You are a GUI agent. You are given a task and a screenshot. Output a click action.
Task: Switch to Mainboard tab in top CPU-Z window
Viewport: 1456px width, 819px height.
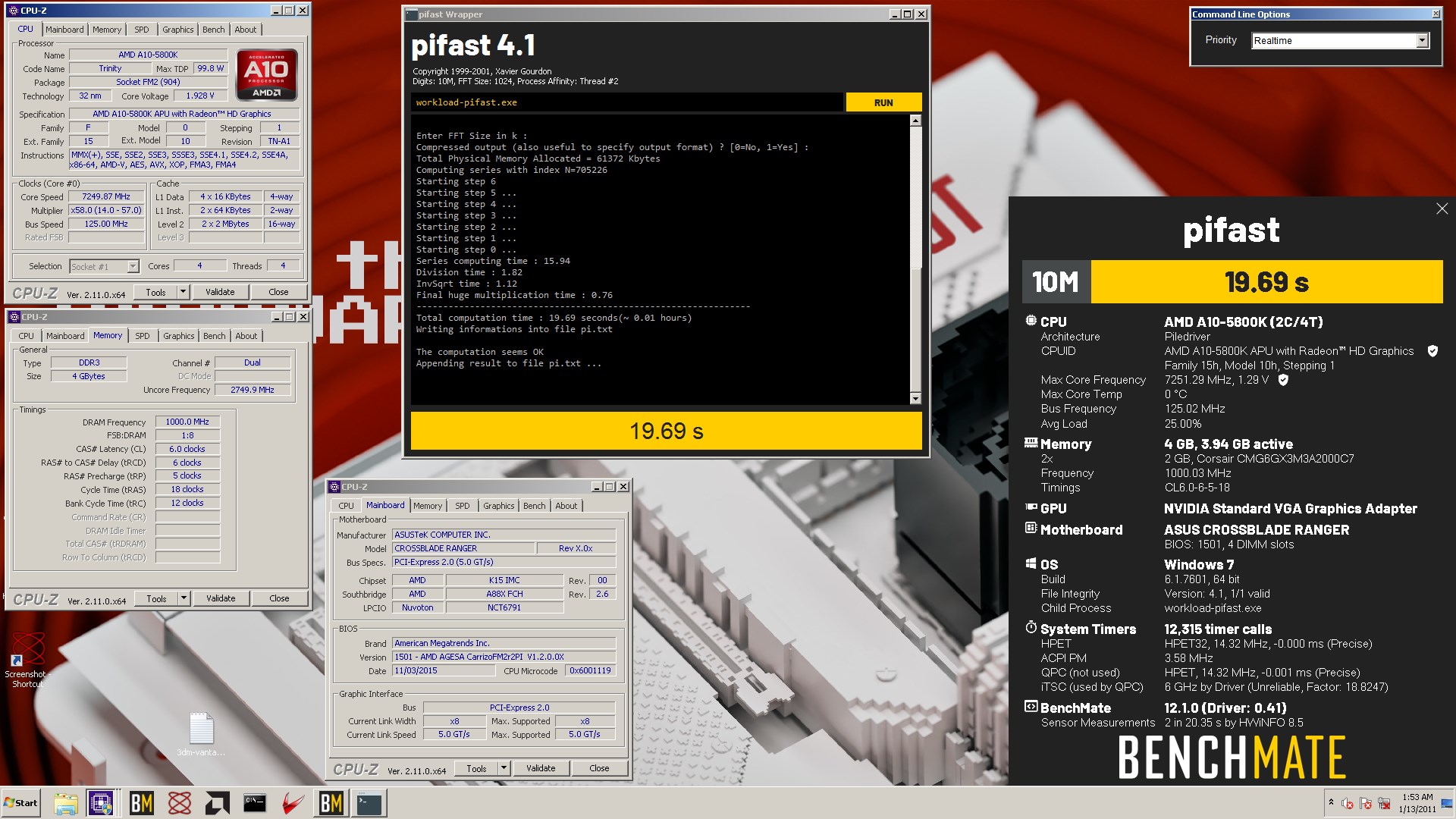click(x=64, y=30)
